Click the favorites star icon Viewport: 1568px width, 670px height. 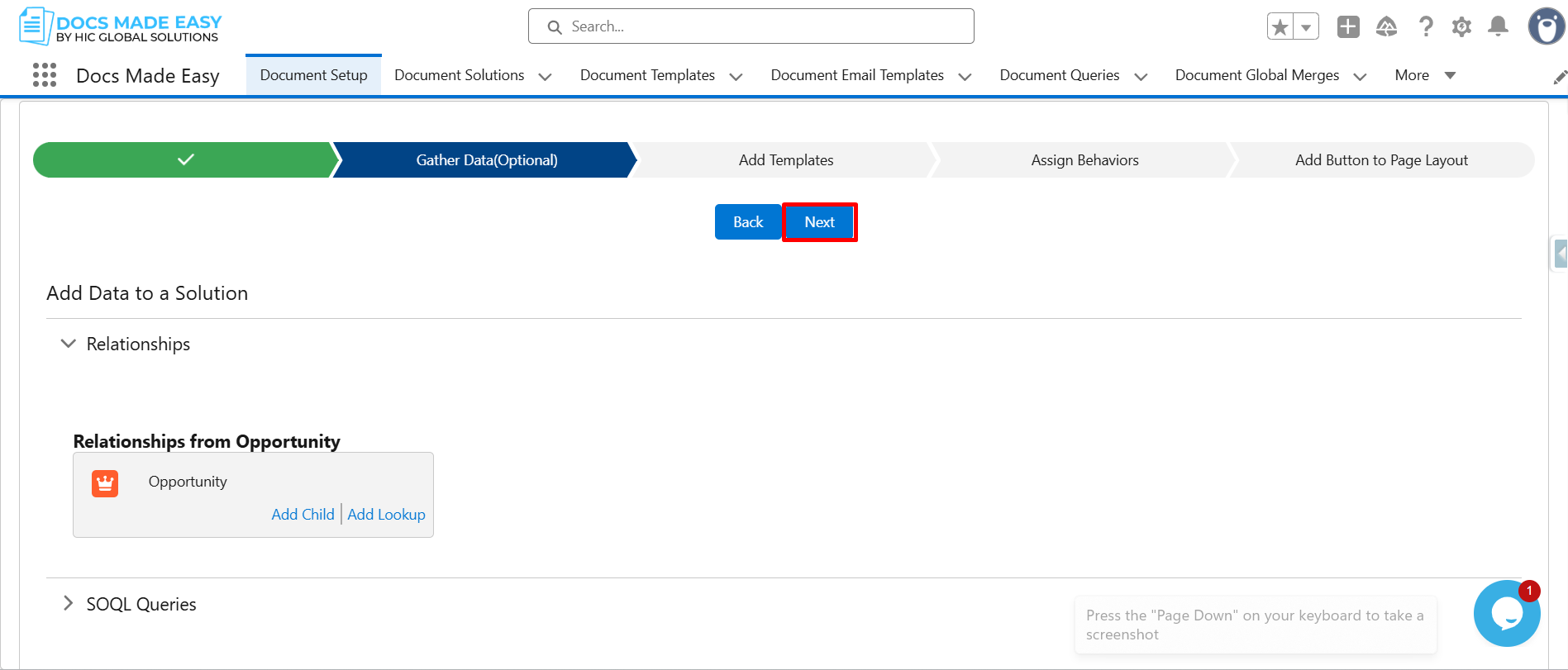[1280, 26]
